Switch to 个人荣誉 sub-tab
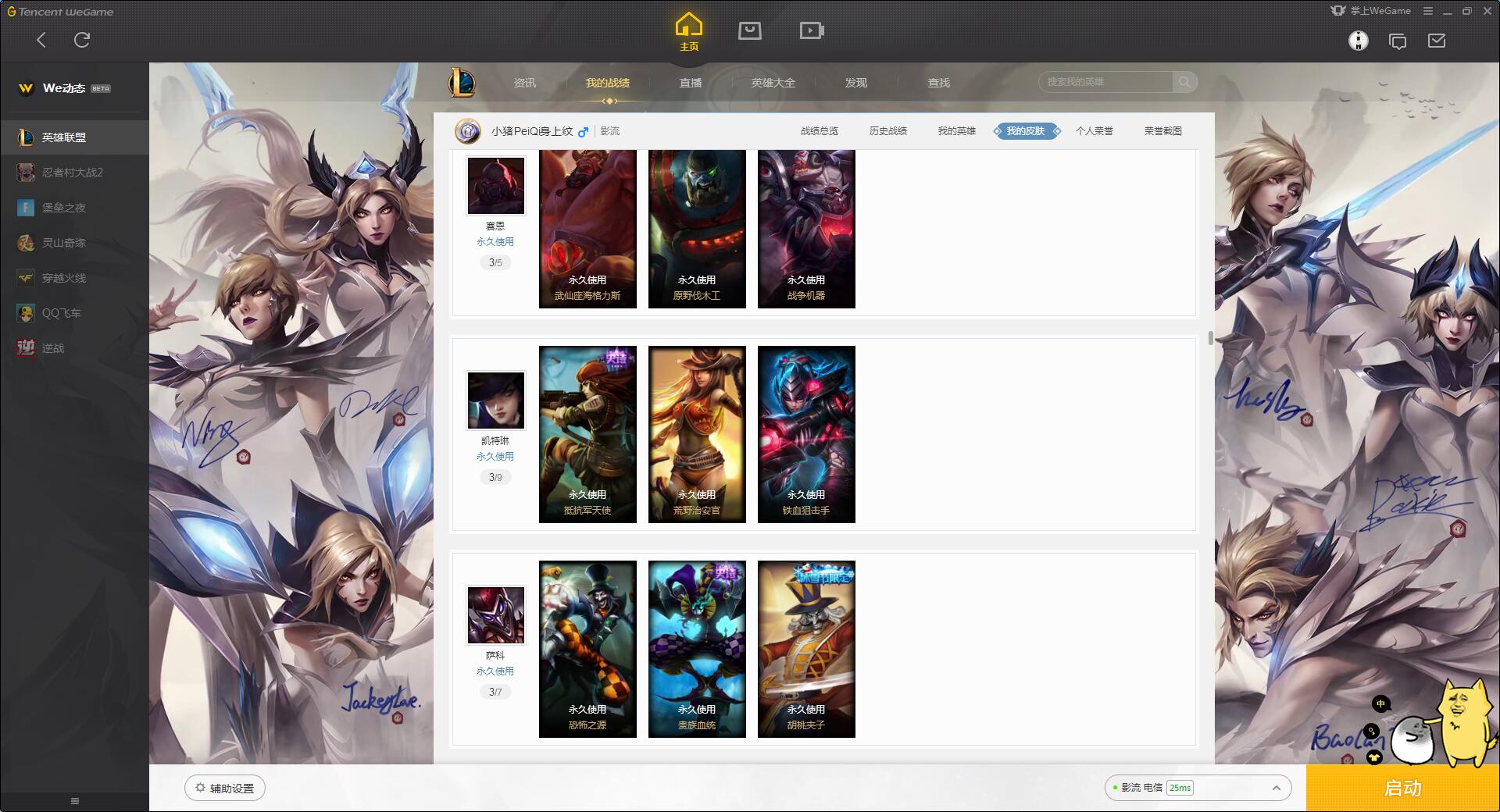Viewport: 1500px width, 812px height. 1095,131
